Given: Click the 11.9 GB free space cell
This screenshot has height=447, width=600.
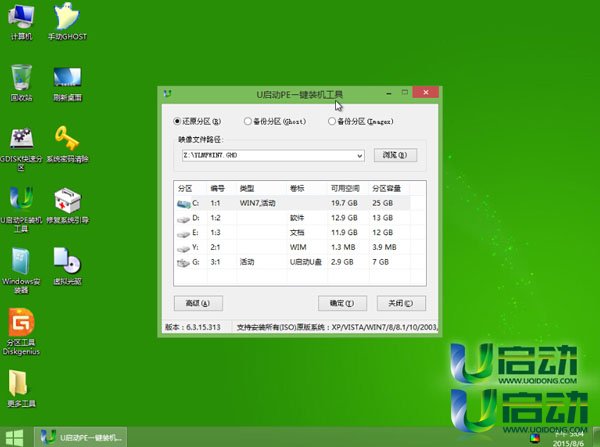Looking at the screenshot, I should tap(344, 232).
